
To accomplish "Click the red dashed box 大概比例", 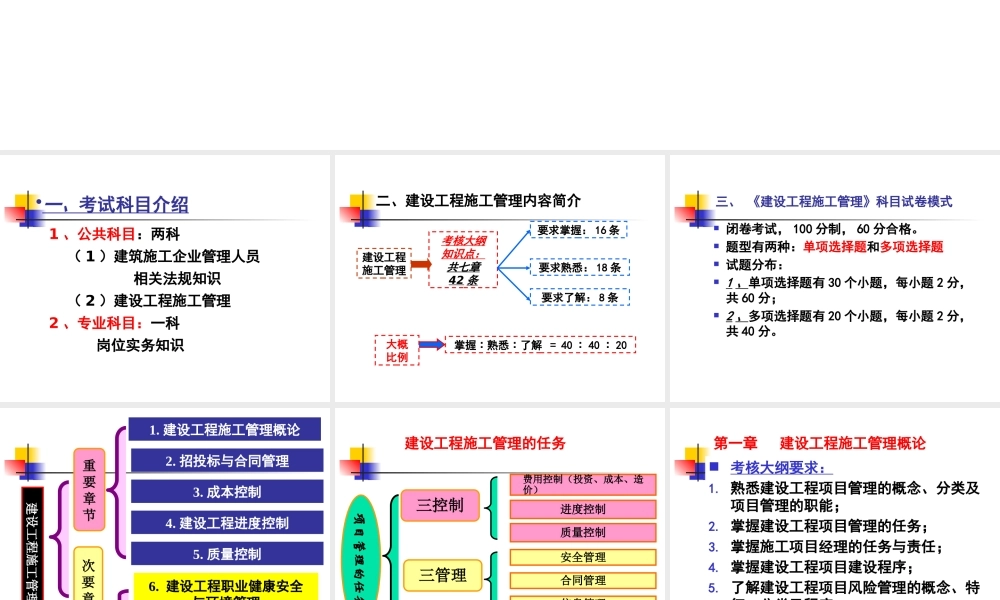I will tap(397, 350).
